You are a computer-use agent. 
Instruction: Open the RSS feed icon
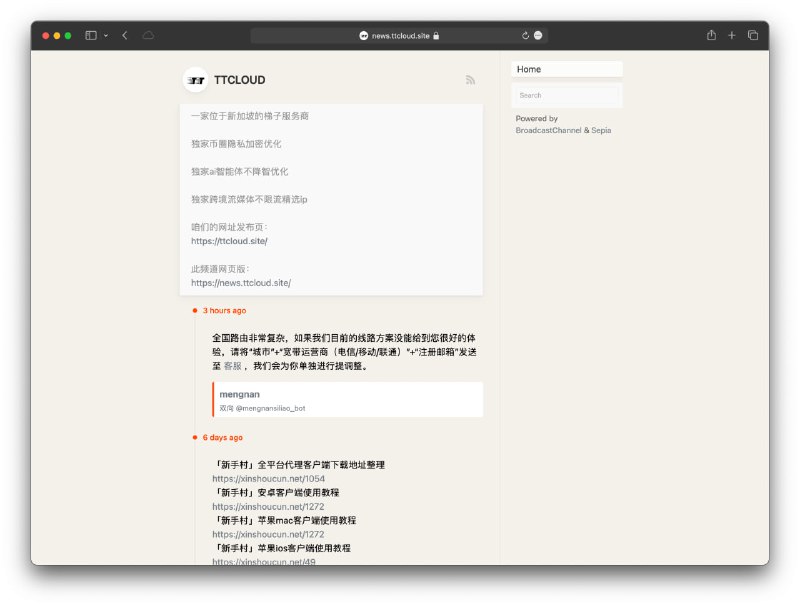(x=470, y=80)
